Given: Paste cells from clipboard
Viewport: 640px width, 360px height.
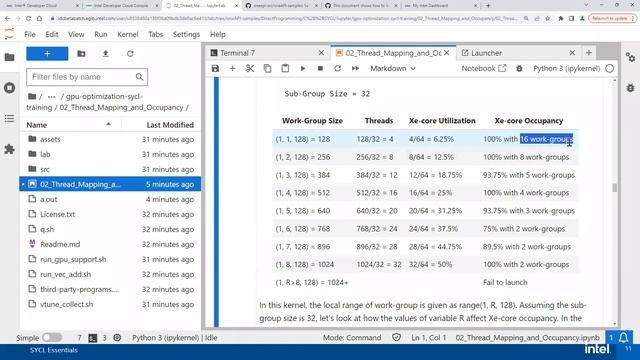Looking at the screenshot, I should [x=285, y=69].
